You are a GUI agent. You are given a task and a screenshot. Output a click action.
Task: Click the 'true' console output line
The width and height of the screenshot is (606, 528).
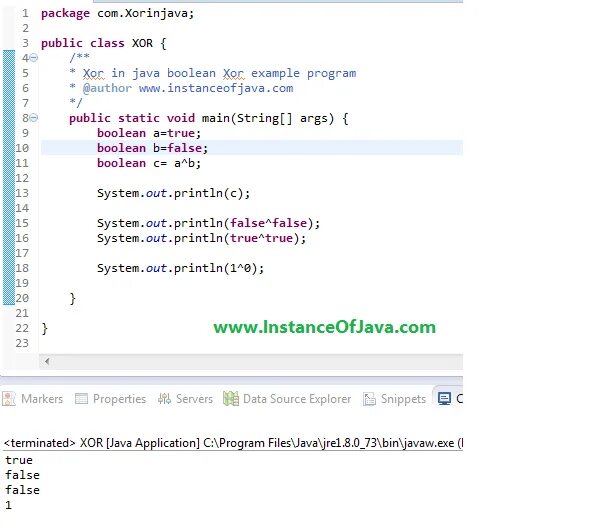click(x=19, y=460)
